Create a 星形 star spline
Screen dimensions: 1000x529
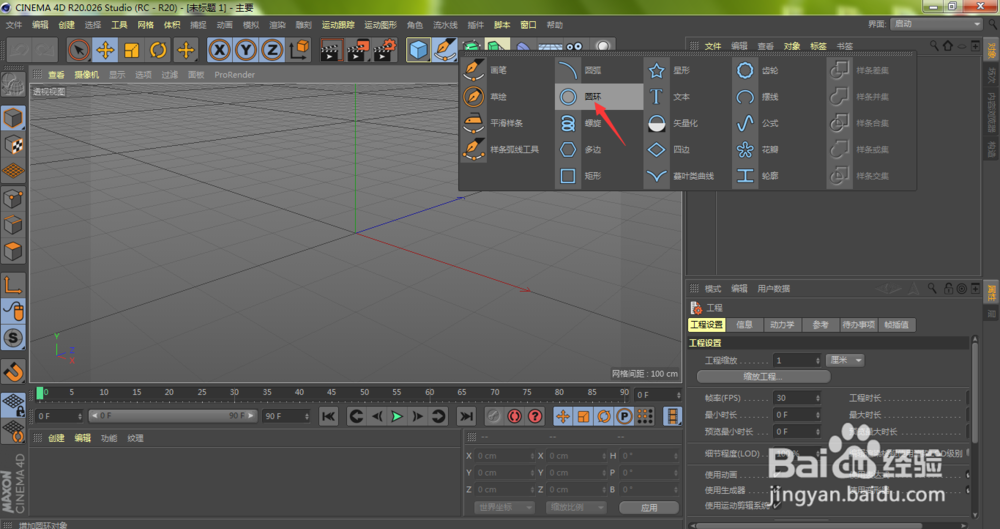[x=688, y=70]
